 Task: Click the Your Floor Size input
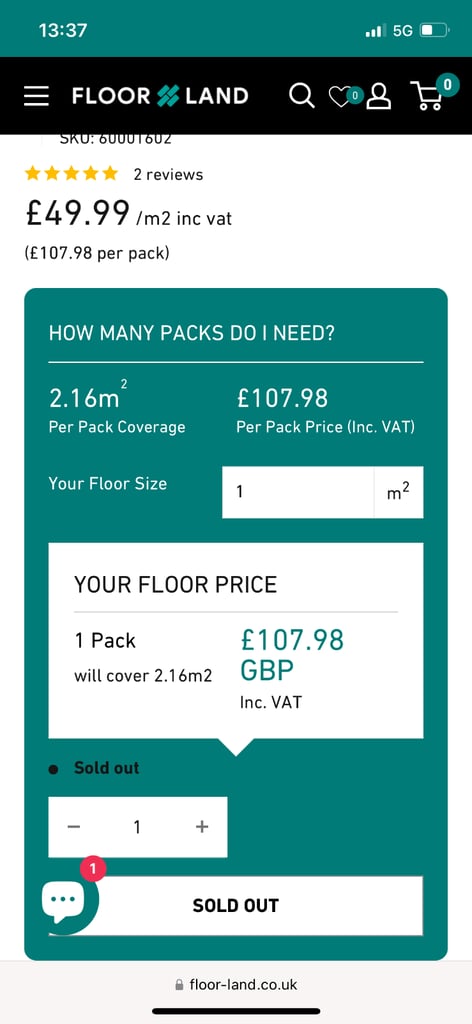[298, 492]
